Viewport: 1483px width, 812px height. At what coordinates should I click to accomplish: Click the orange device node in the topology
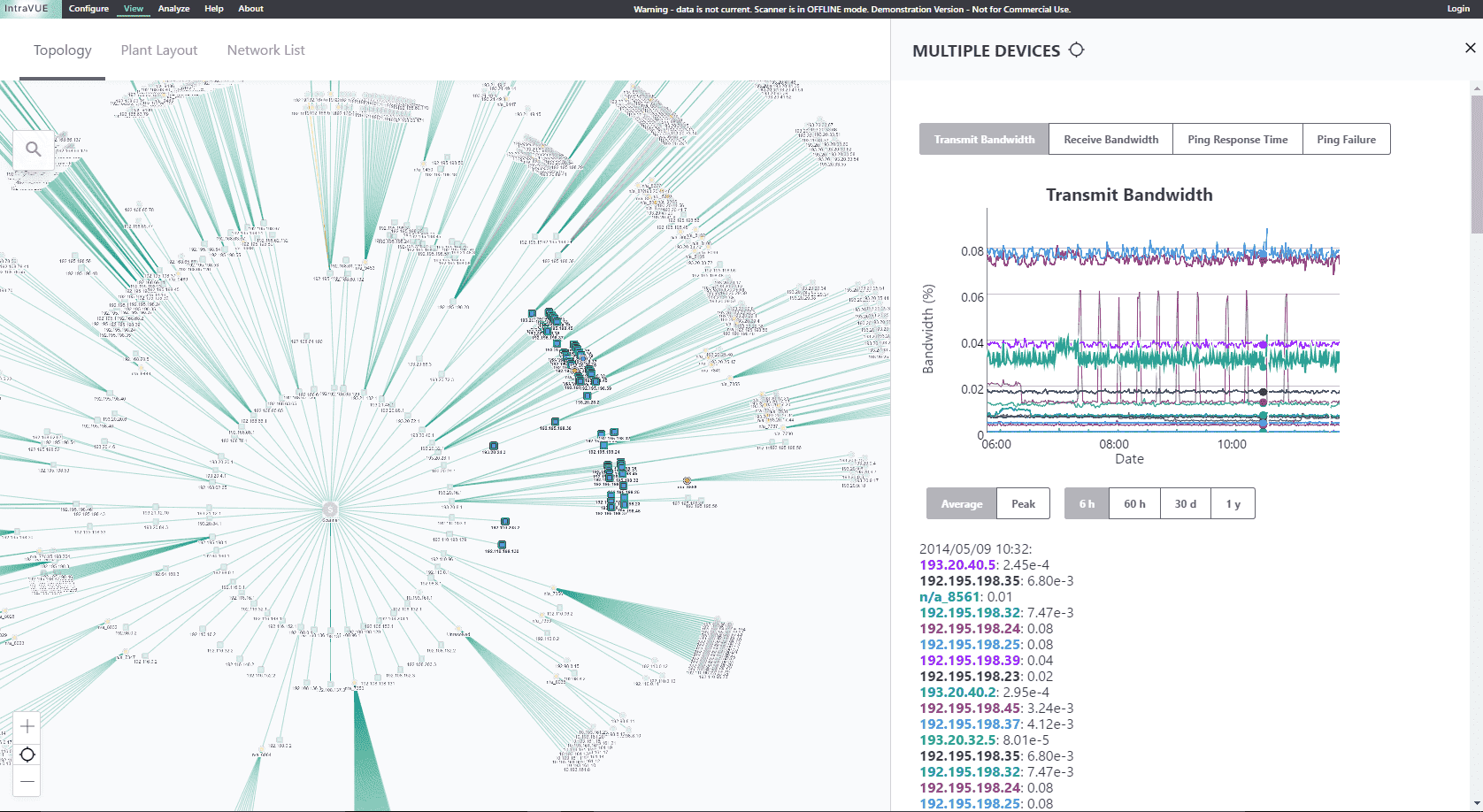click(x=687, y=481)
